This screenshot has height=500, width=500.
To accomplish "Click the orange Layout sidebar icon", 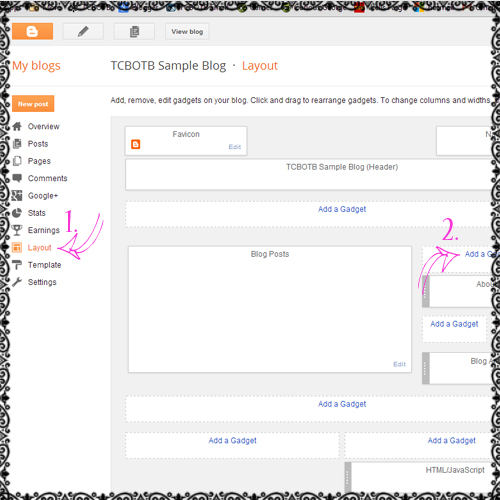I will [17, 247].
